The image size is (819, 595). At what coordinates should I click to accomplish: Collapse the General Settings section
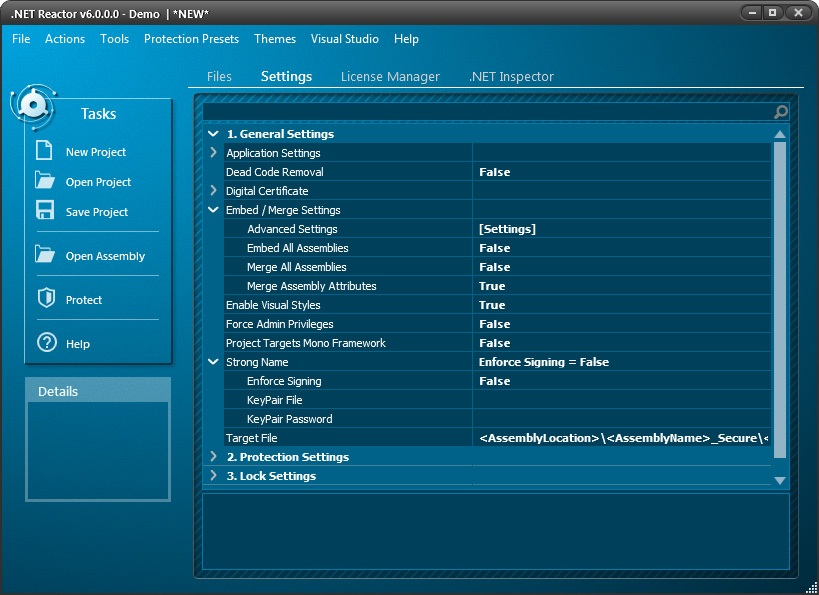212,133
